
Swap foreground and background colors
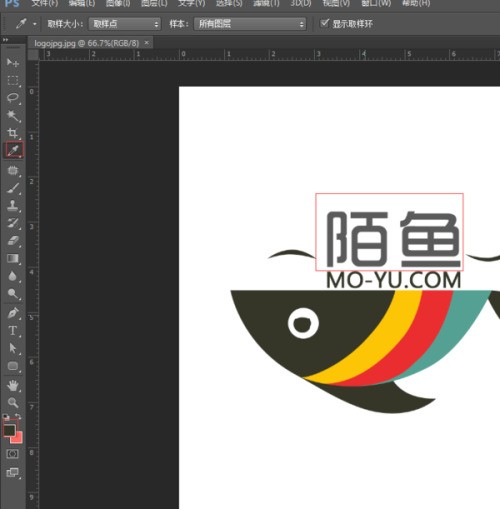point(18,416)
